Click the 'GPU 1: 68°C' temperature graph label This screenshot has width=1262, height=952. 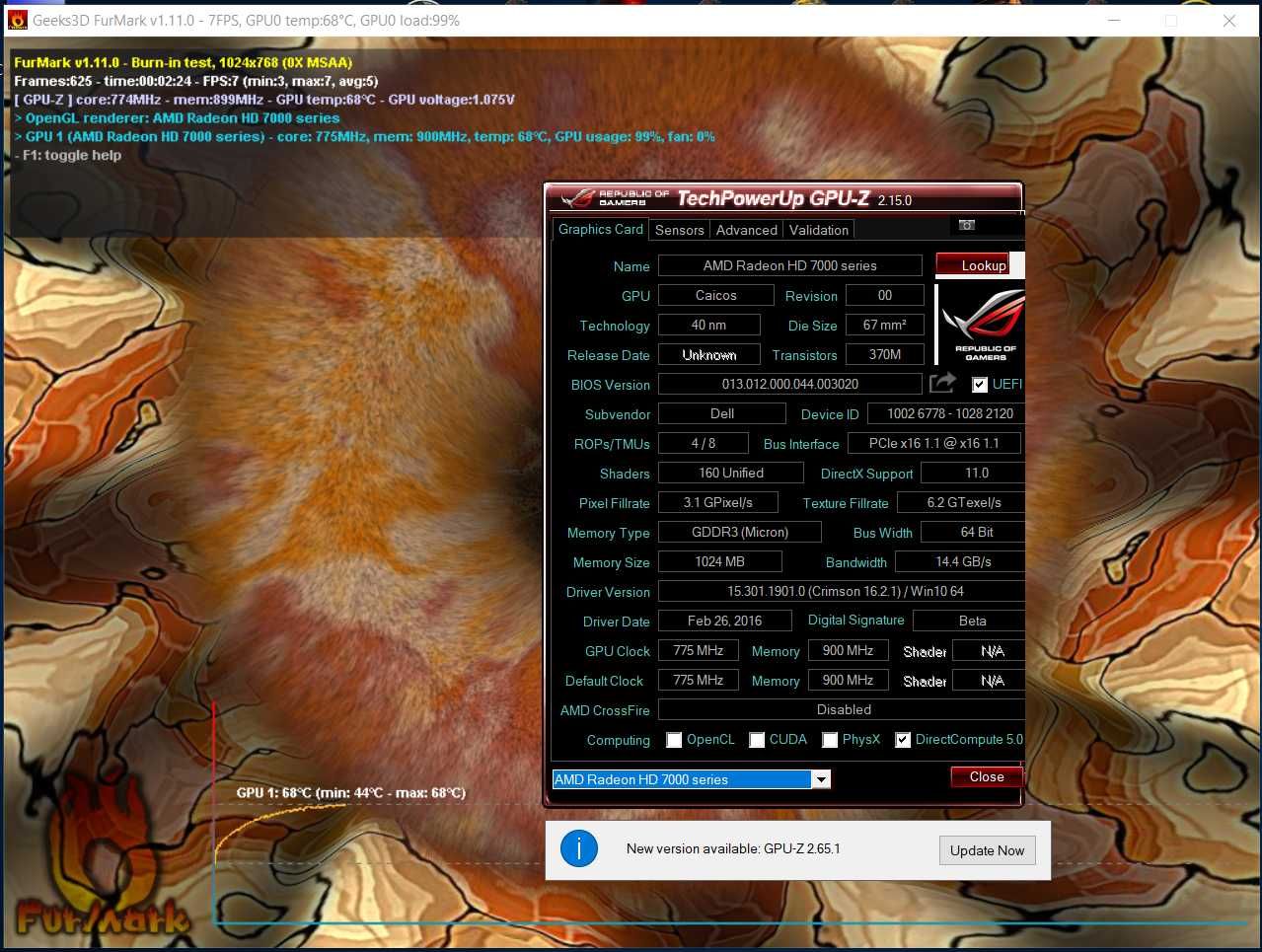(350, 792)
